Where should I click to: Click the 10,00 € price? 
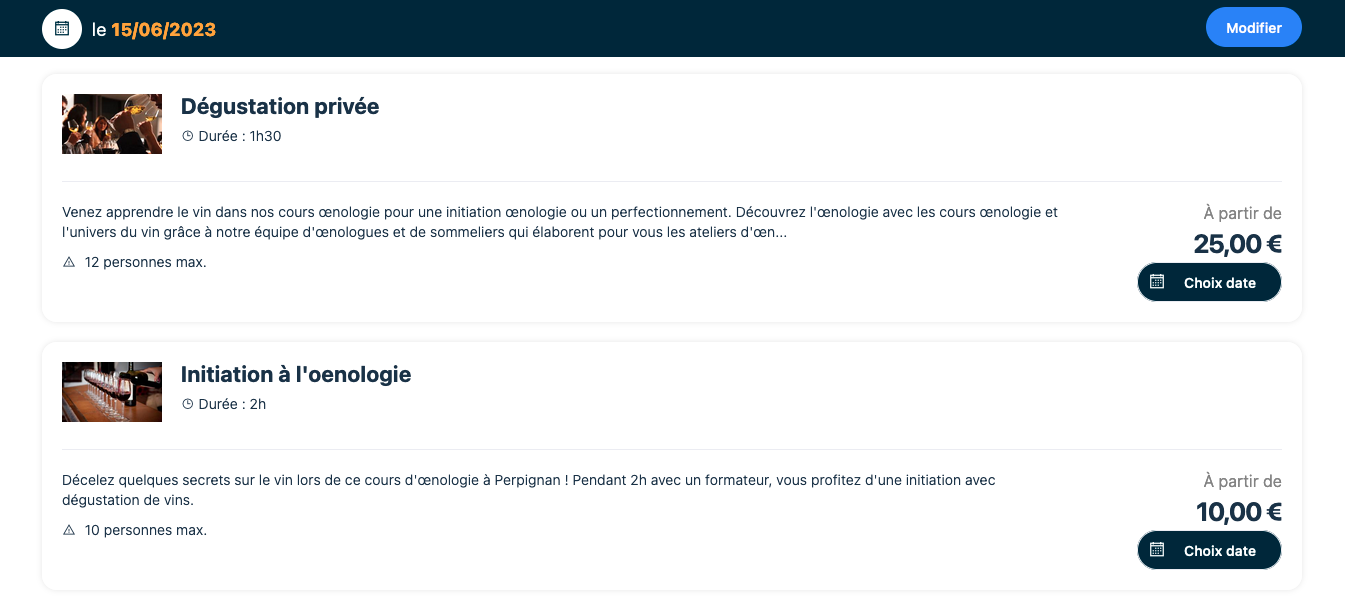point(1239,512)
